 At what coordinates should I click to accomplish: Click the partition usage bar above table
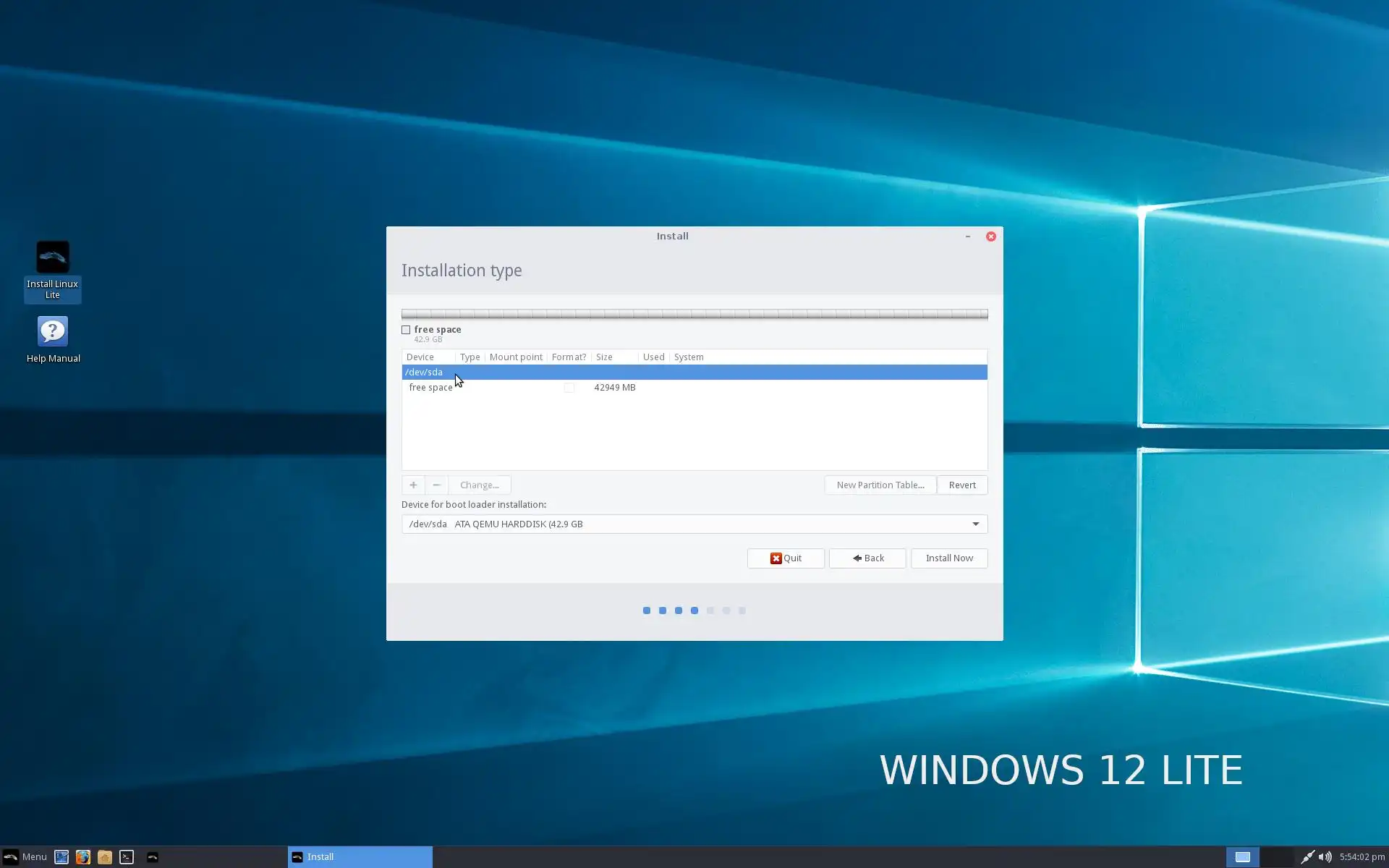pyautogui.click(x=694, y=314)
